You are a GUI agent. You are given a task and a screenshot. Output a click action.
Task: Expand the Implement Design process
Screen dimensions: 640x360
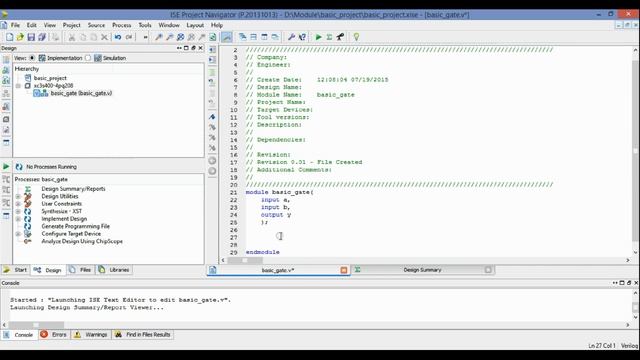(18, 219)
